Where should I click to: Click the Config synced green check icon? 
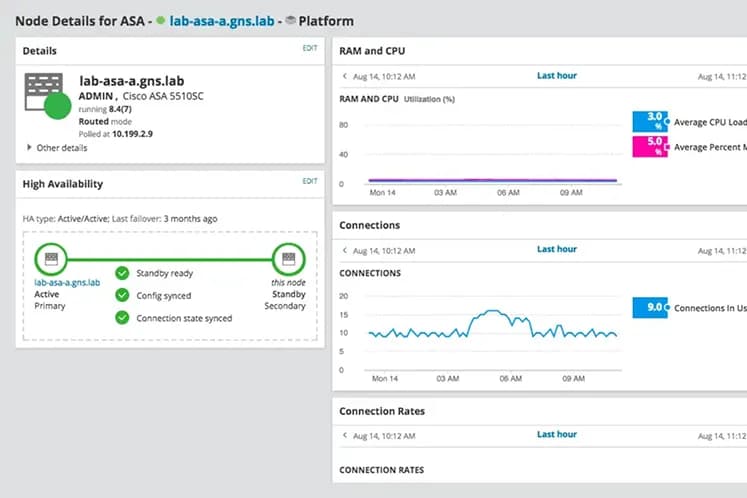[122, 295]
